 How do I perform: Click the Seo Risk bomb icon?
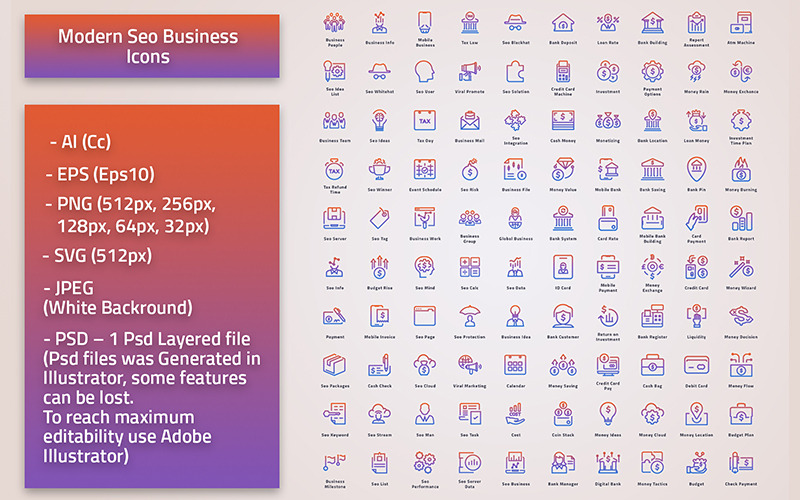(469, 170)
